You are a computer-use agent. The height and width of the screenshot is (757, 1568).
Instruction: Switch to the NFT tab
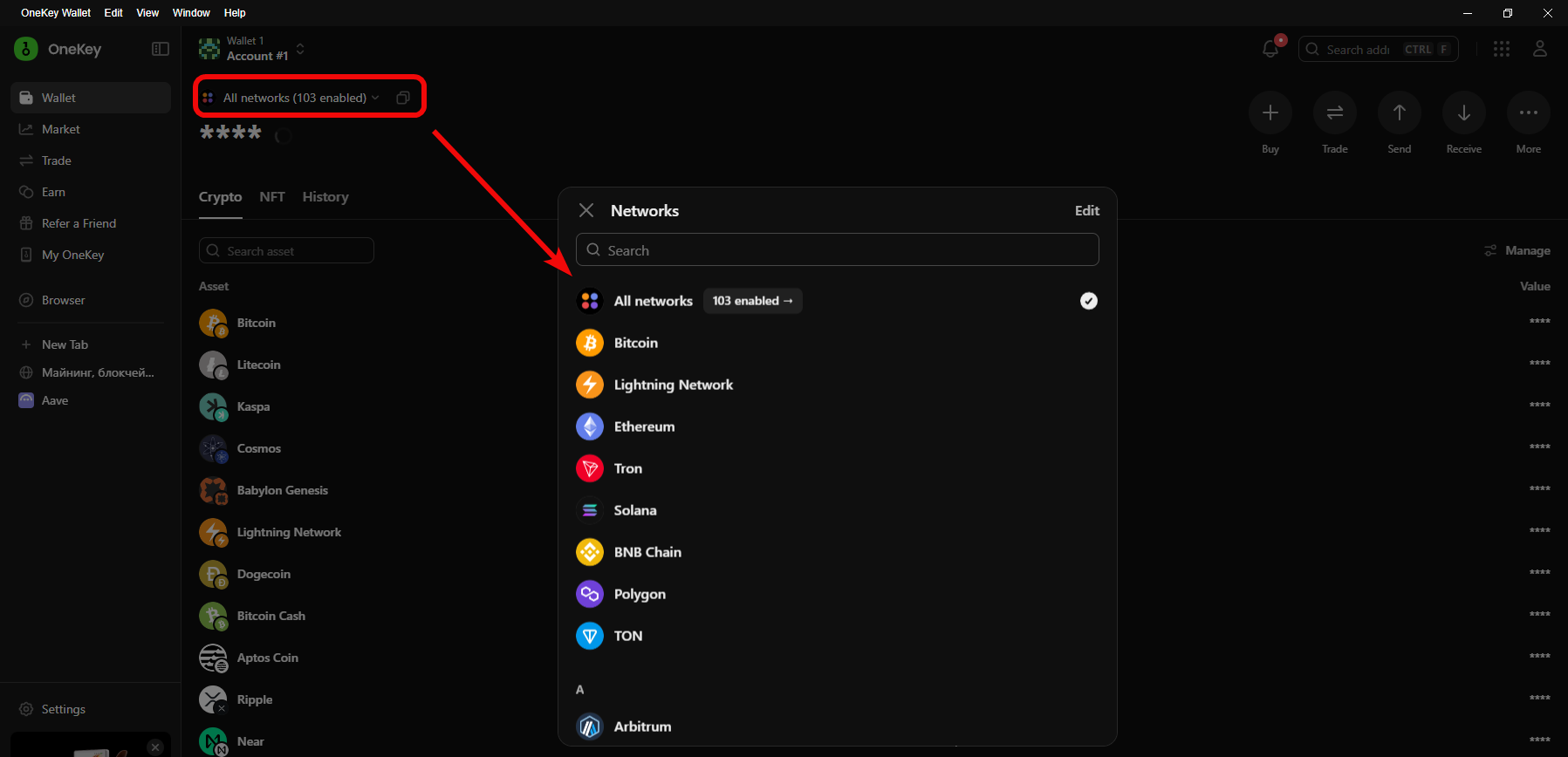272,197
